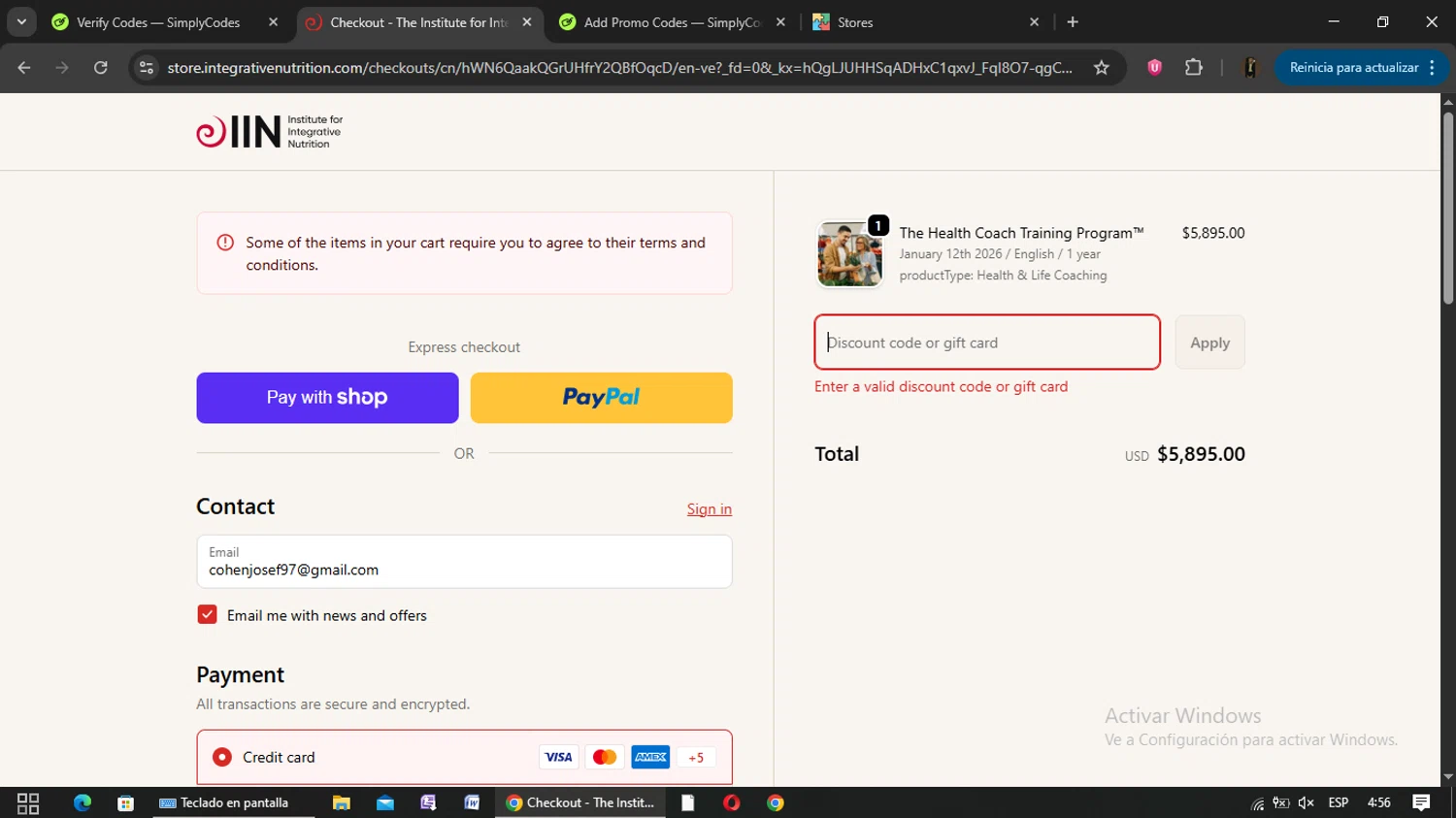Focus the Discount code or gift card field
This screenshot has width=1456, height=818.
point(987,343)
